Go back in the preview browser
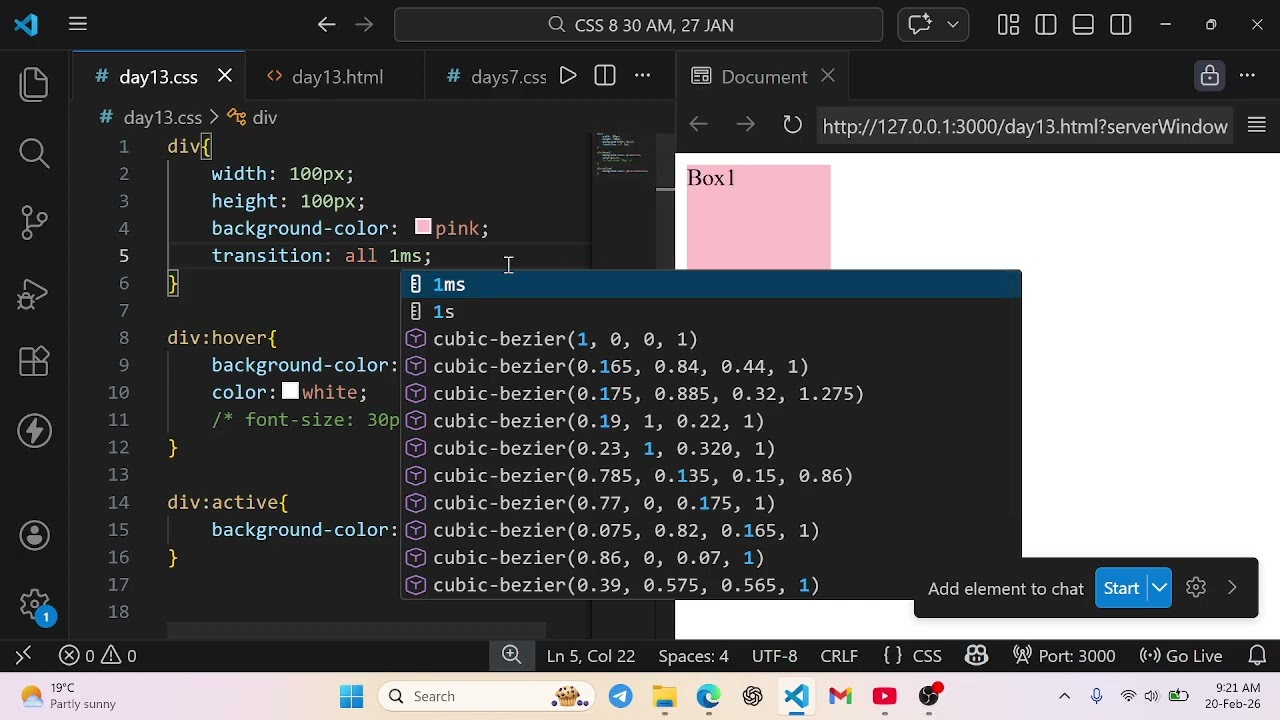 [699, 125]
